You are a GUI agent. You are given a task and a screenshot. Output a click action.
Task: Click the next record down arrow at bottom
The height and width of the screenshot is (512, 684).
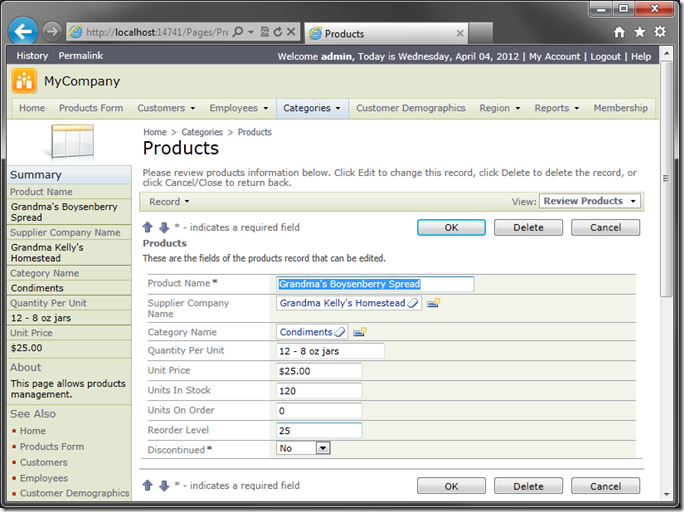point(164,485)
